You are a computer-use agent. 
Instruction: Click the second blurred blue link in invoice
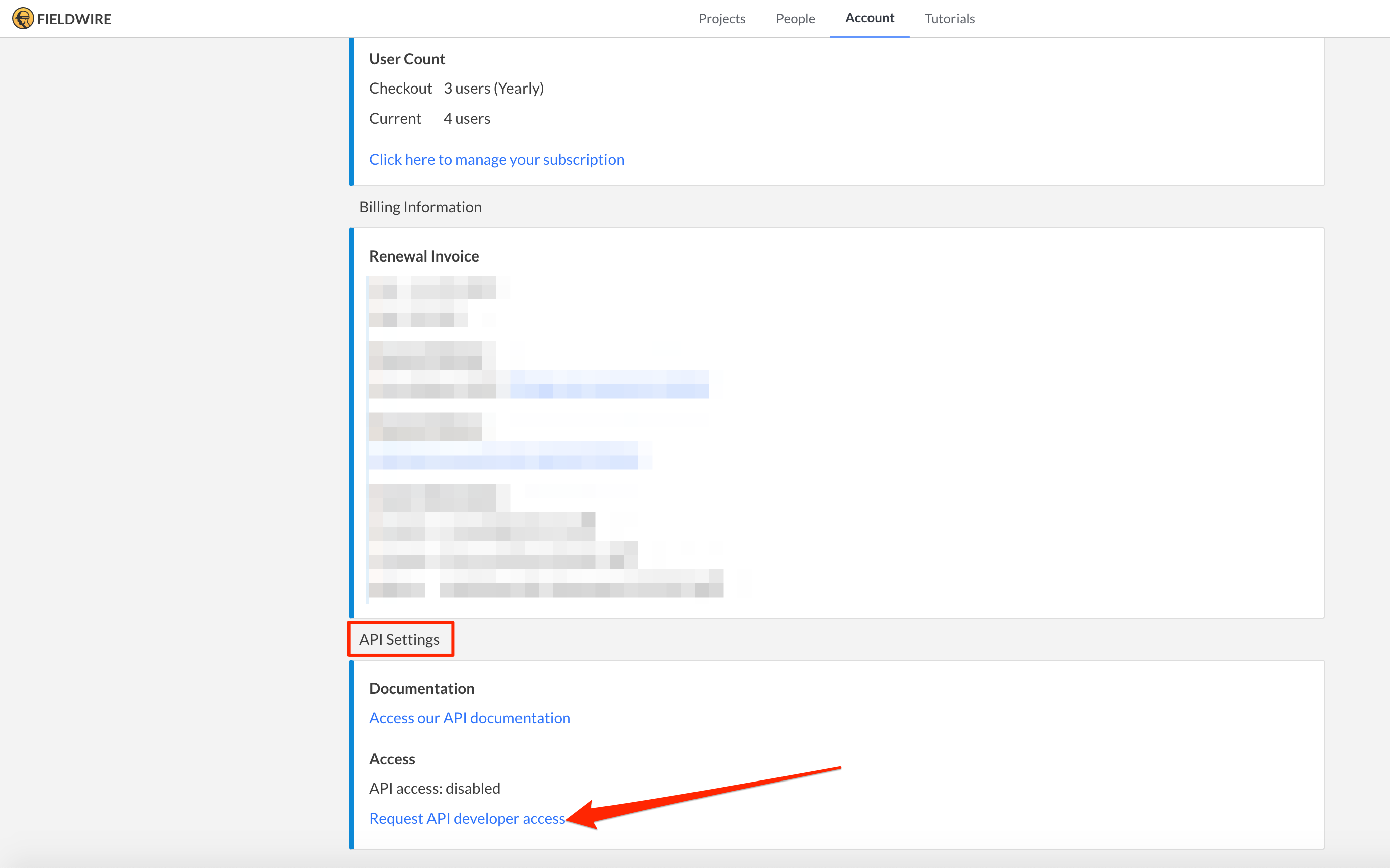pos(503,456)
